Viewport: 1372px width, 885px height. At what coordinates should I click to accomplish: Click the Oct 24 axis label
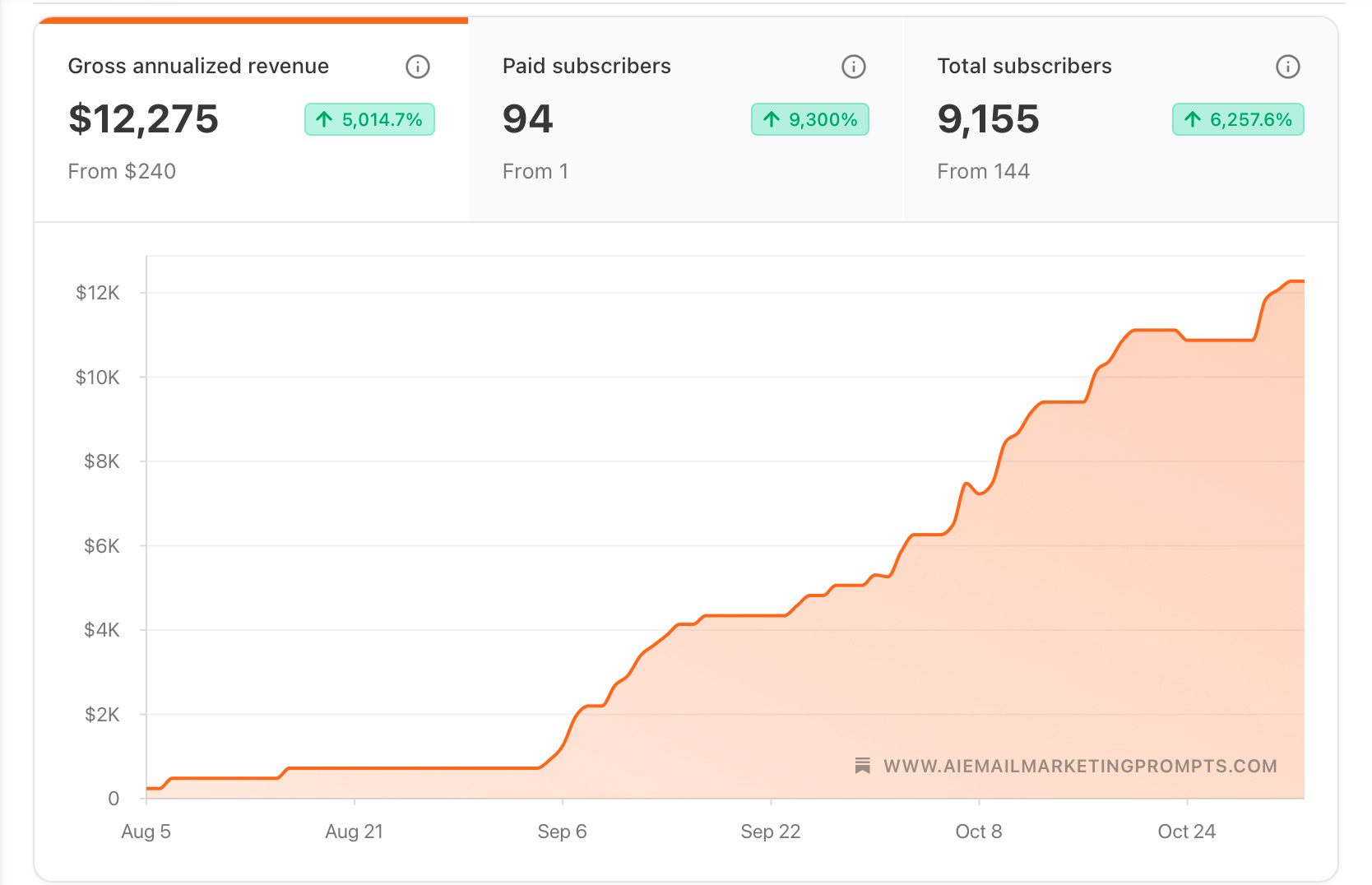(x=1187, y=832)
